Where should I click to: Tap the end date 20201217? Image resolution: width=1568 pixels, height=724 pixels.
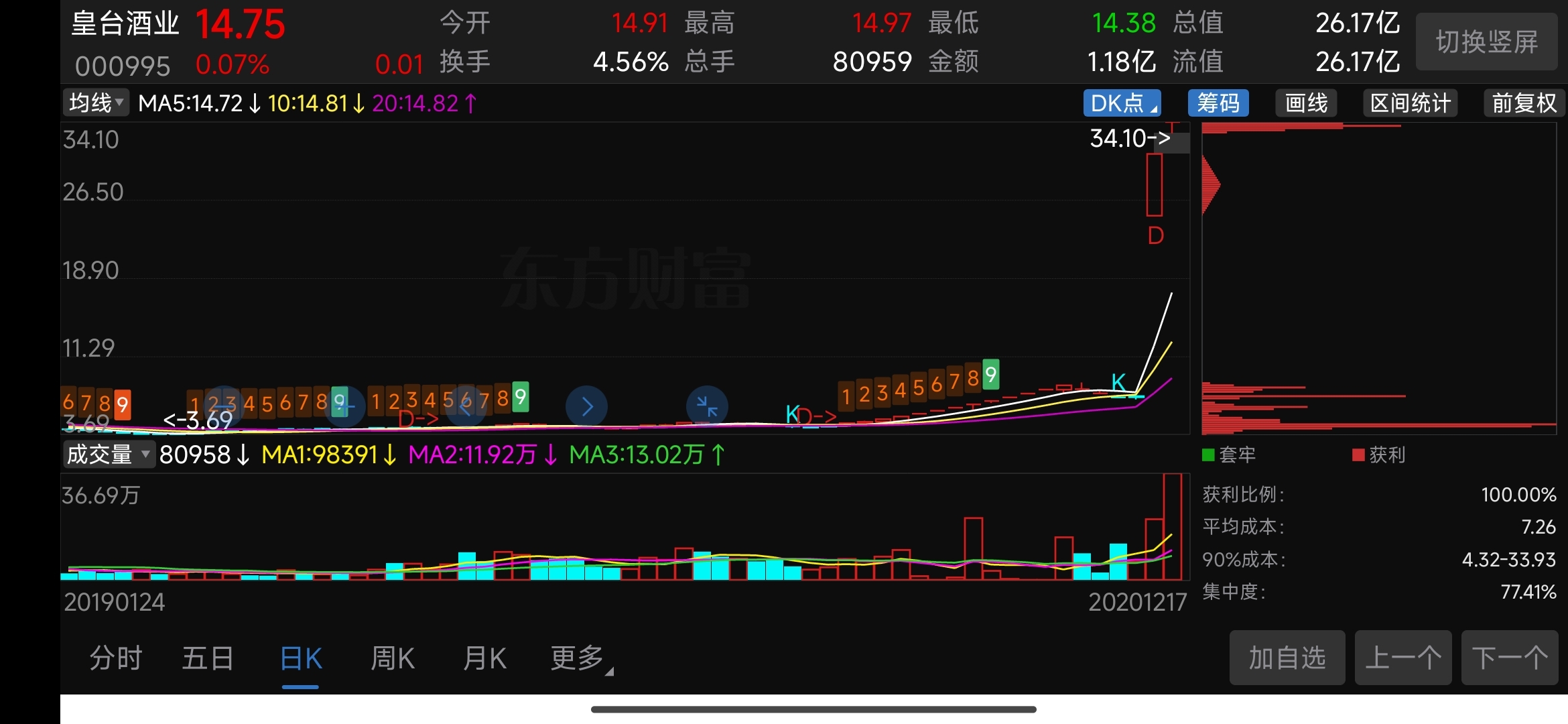tap(1137, 602)
